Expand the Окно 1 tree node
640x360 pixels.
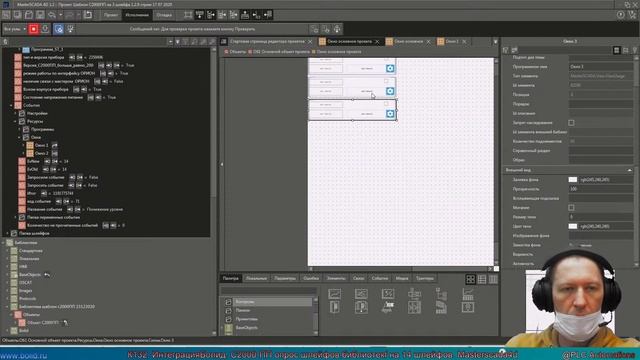tap(24, 145)
